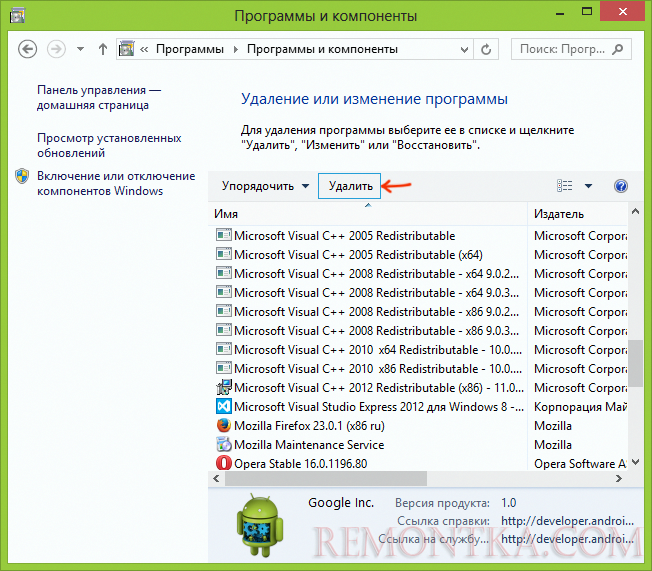This screenshot has width=652, height=571.
Task: Click the forward navigation arrow
Action: (56, 49)
